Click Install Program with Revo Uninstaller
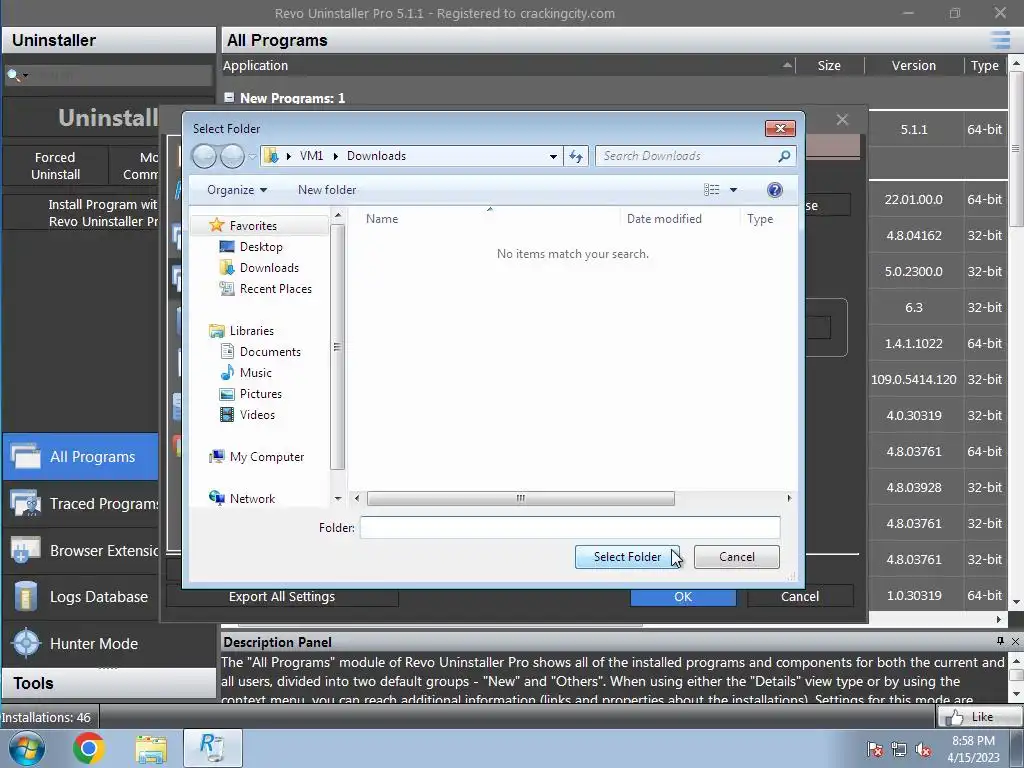This screenshot has height=768, width=1024. pyautogui.click(x=80, y=213)
